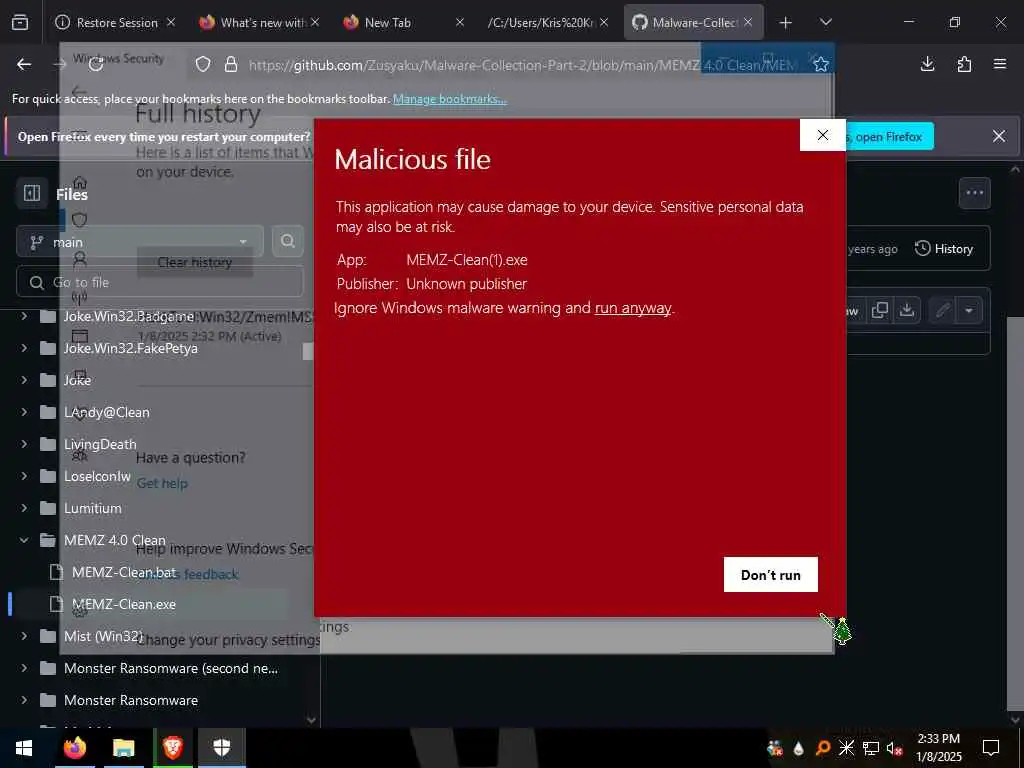
Task: Expand Monster Ransomware (second ne... folder
Action: click(24, 668)
